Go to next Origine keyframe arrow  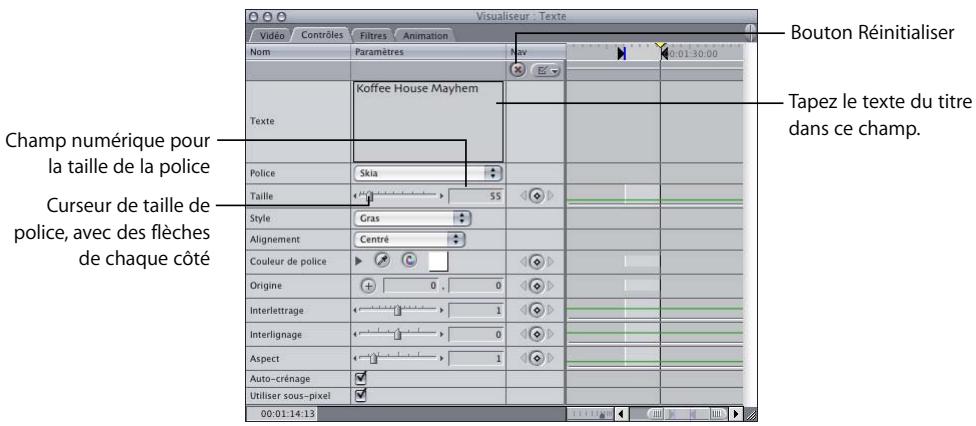550,286
